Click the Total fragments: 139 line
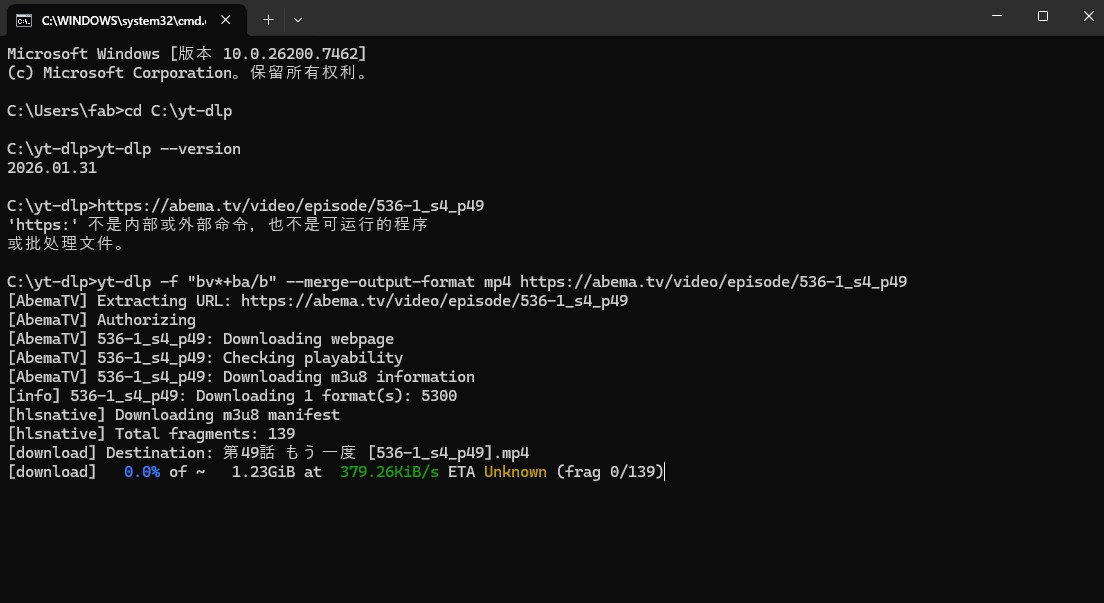 (151, 434)
